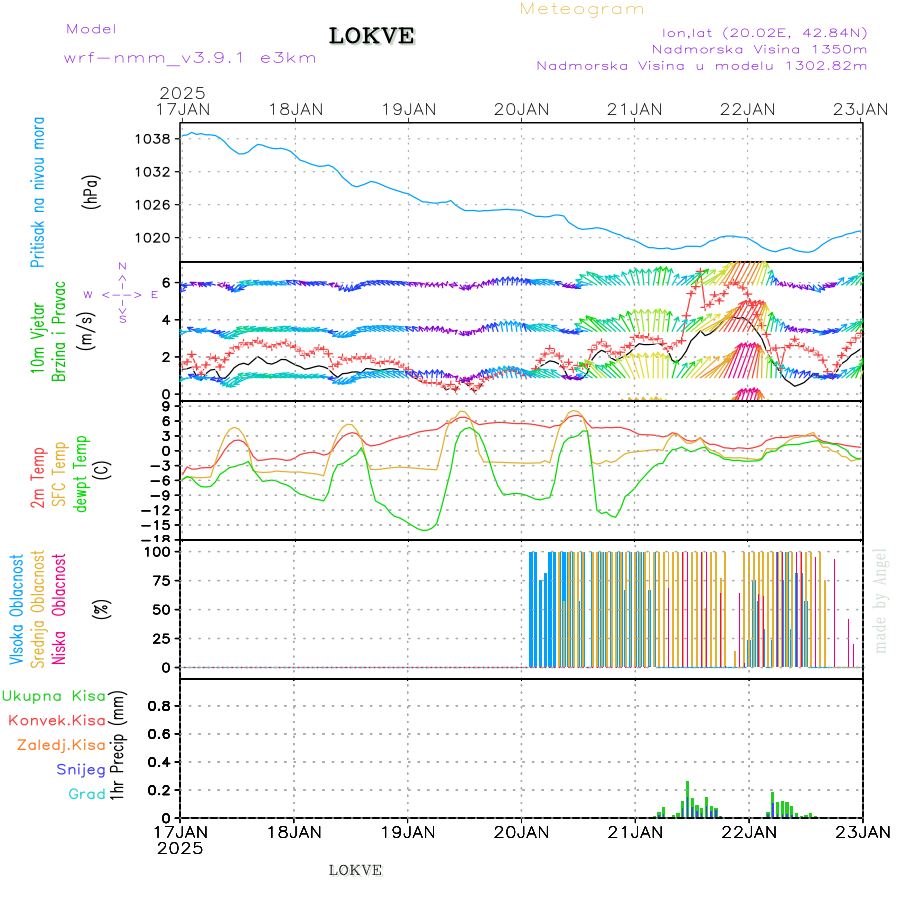
Task: Select the Meteogram heading text
Action: pyautogui.click(x=582, y=10)
